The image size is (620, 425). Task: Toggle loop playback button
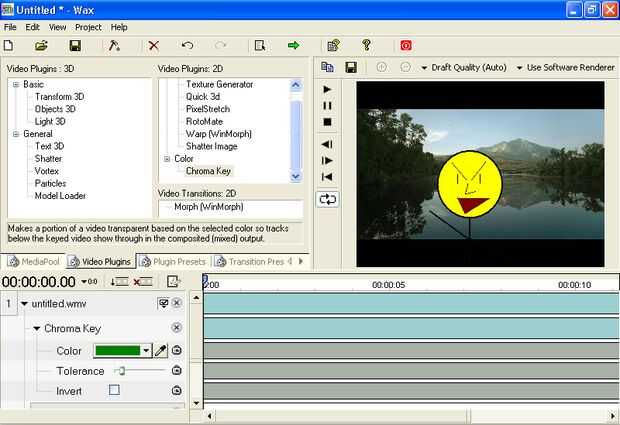(327, 199)
